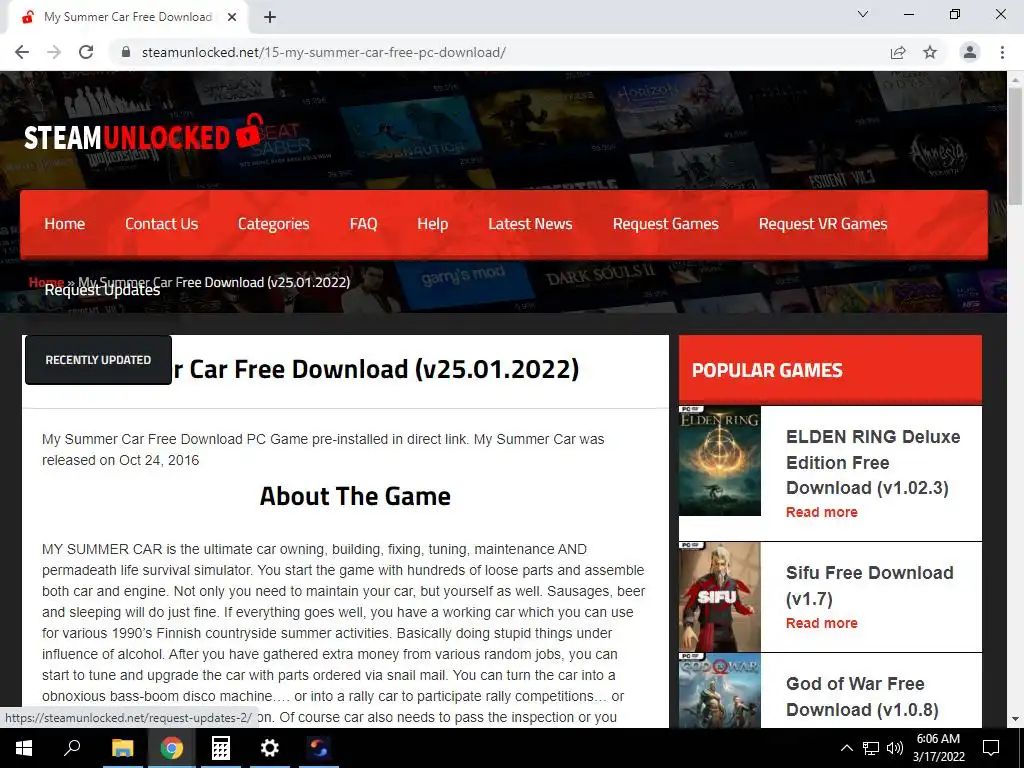Image resolution: width=1024 pixels, height=768 pixels.
Task: Open Request VR Games page
Action: click(x=823, y=224)
